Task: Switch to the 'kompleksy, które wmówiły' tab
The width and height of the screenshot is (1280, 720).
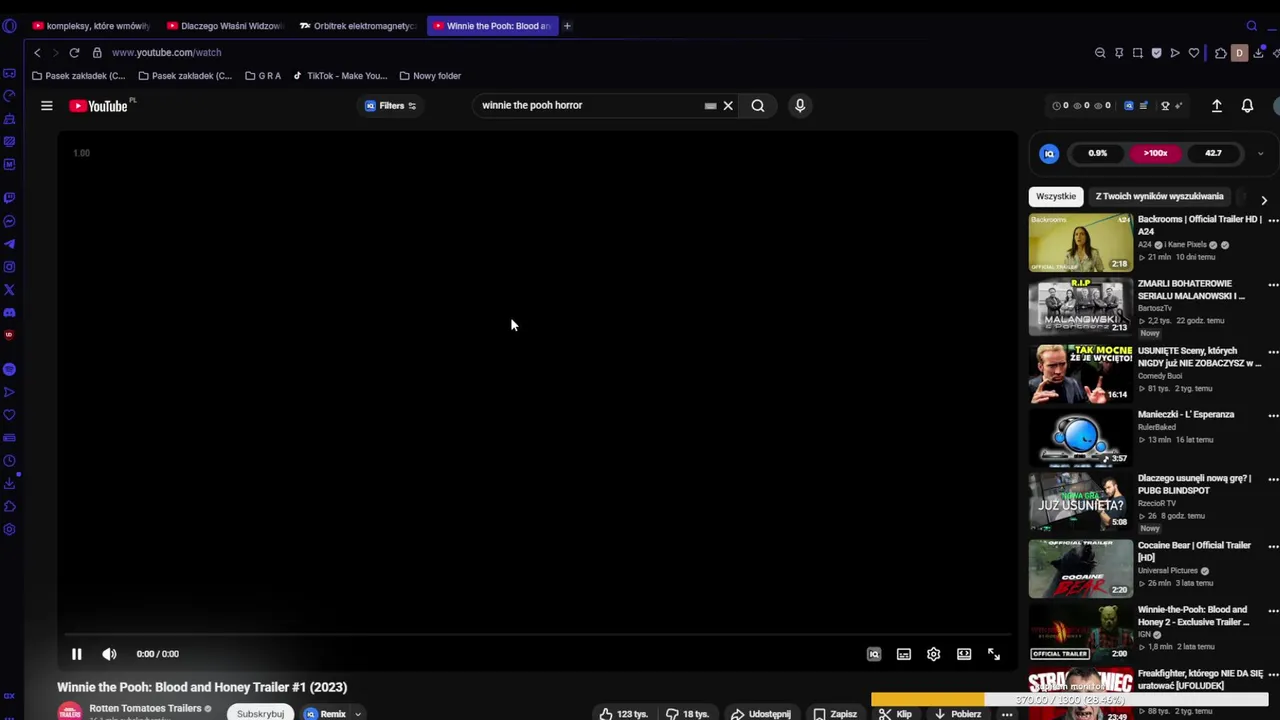Action: 91,26
